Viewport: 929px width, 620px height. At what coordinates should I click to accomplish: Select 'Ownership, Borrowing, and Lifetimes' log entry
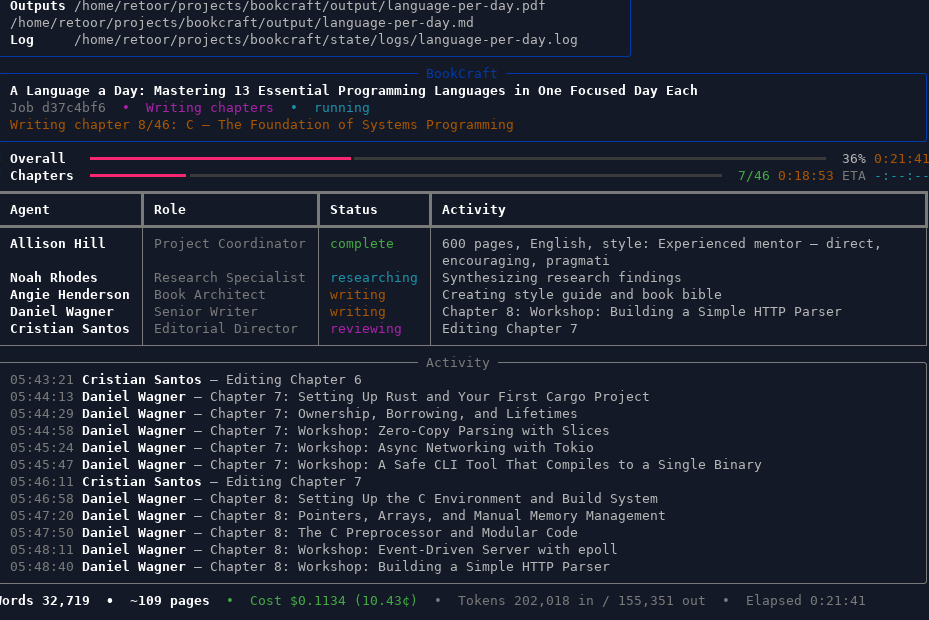pos(293,414)
